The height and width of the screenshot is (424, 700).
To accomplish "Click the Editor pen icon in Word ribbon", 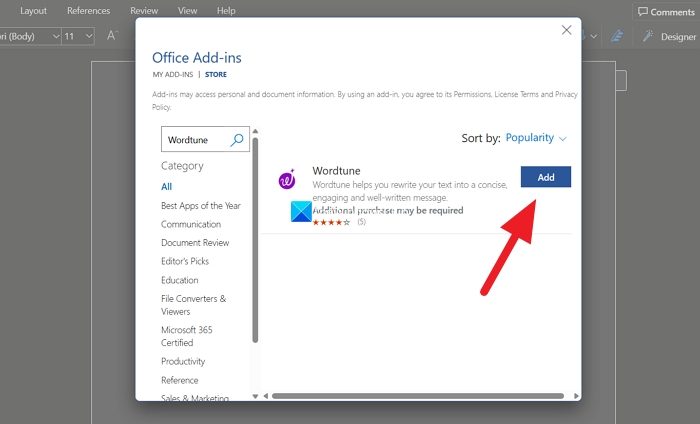I will [617, 36].
